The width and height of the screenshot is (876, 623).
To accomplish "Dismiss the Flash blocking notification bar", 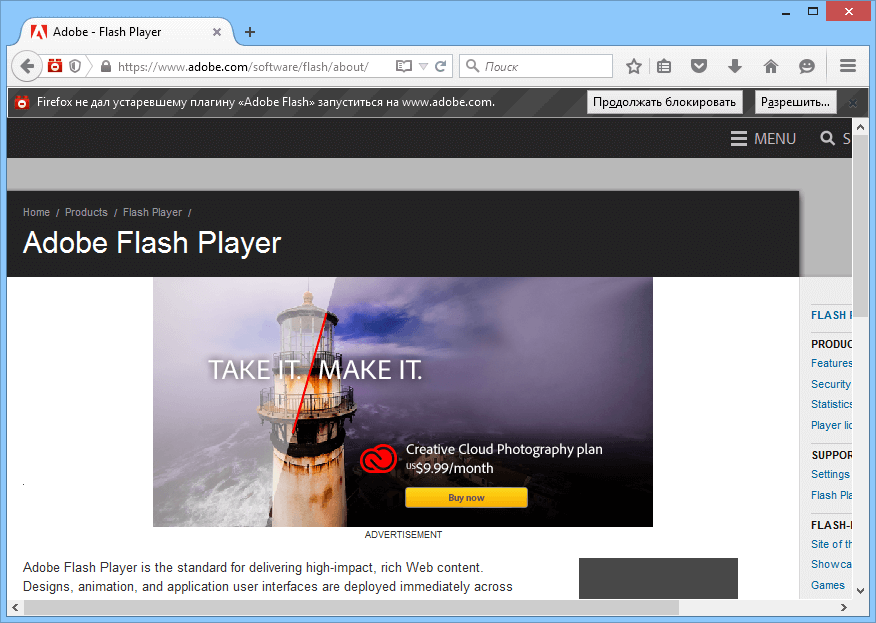I will pos(852,101).
